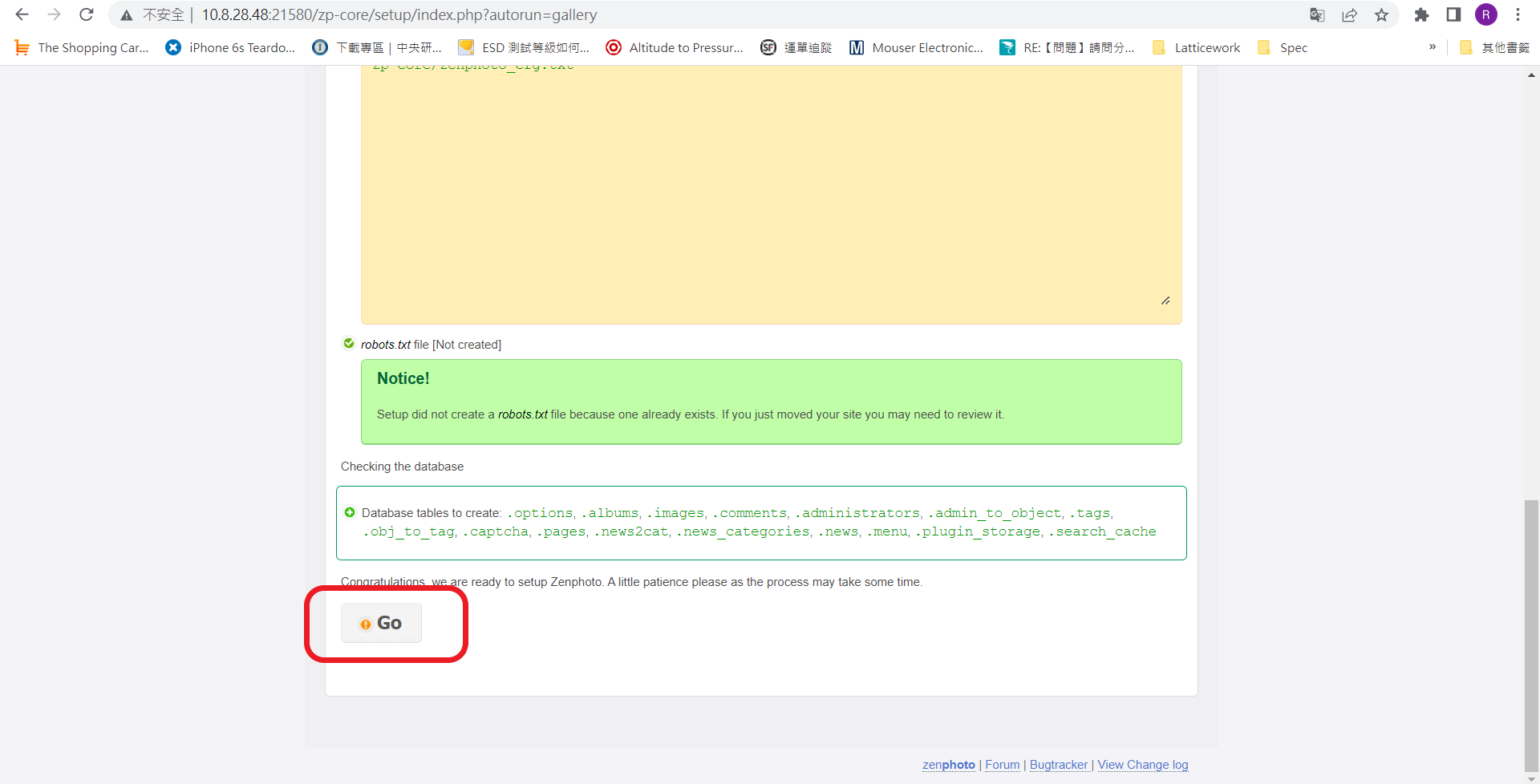The image size is (1540, 784).
Task: Open the Mouser Electronics bookmark
Action: pyautogui.click(x=916, y=48)
